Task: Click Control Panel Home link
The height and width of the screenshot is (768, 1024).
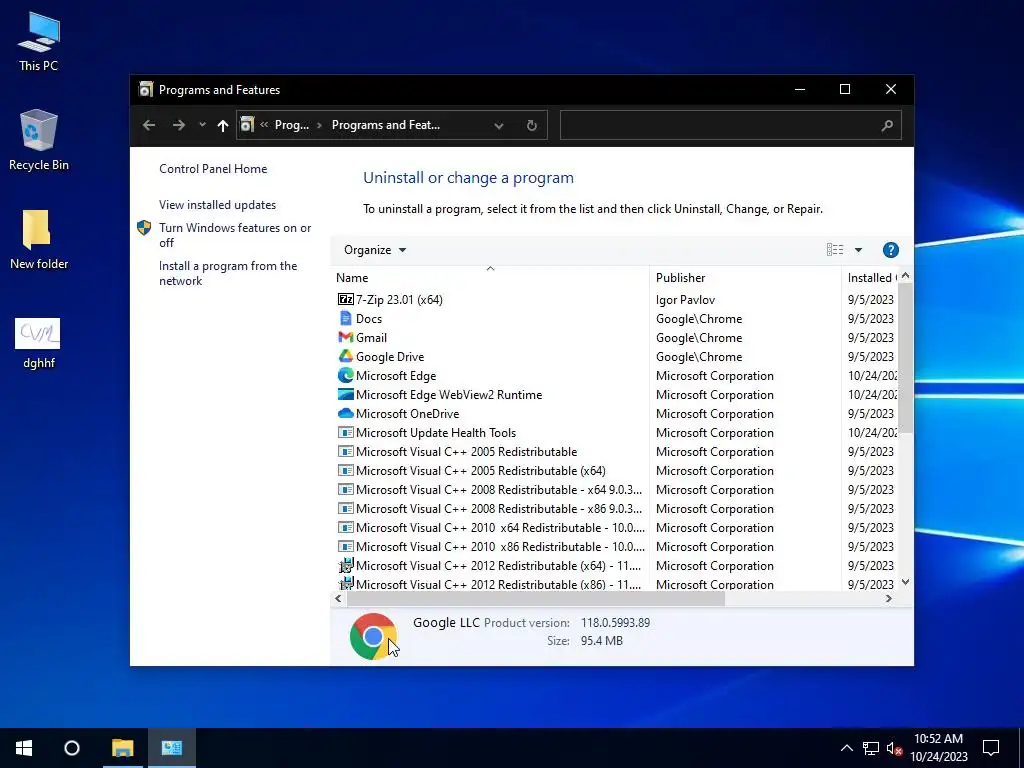Action: 213,168
